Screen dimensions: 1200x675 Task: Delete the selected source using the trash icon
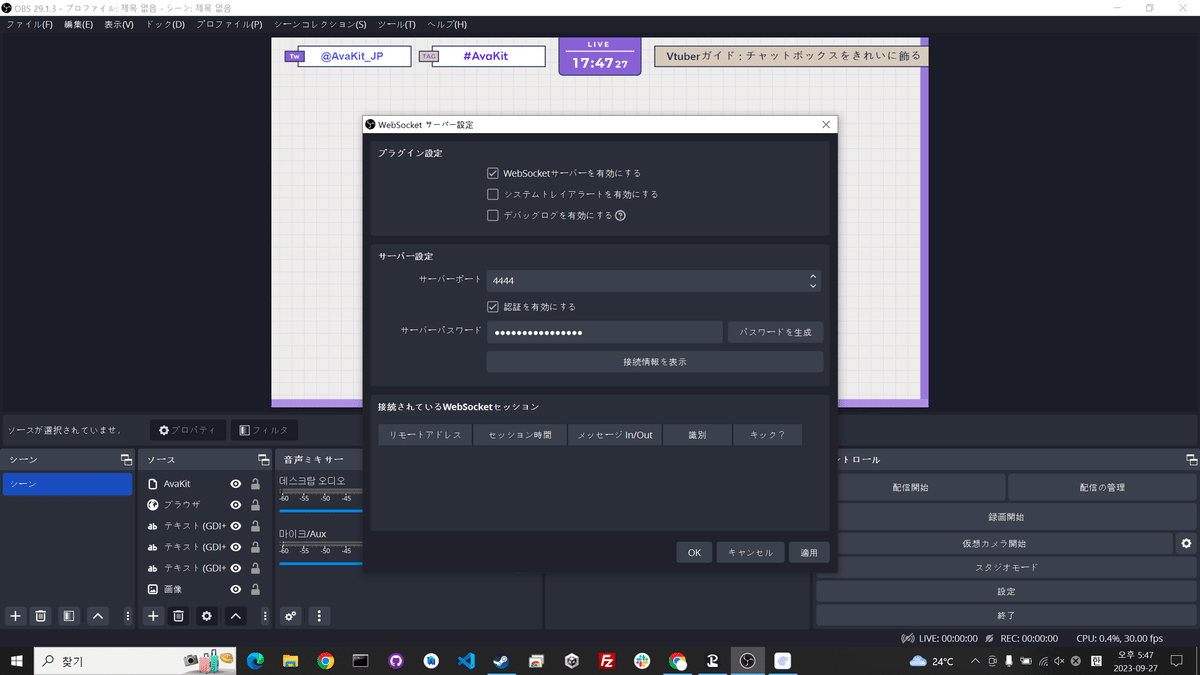point(178,616)
